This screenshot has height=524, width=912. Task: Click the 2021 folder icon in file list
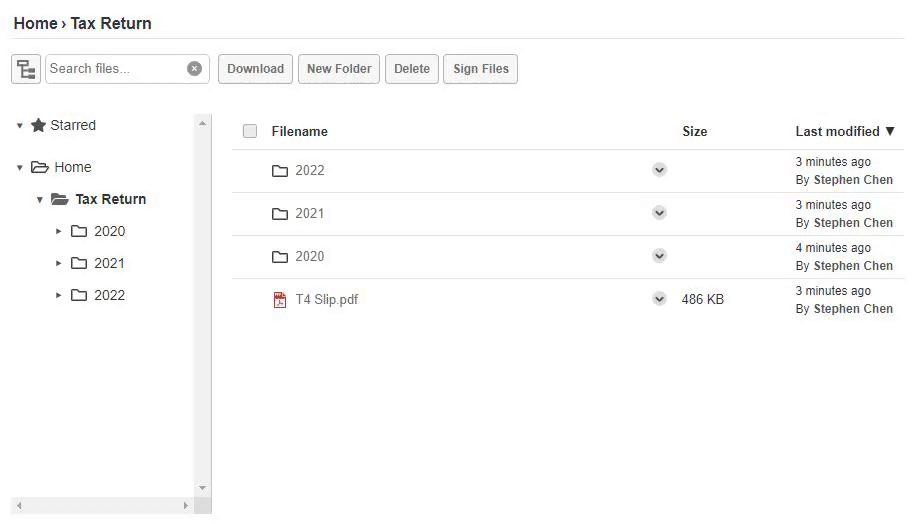pyautogui.click(x=280, y=213)
